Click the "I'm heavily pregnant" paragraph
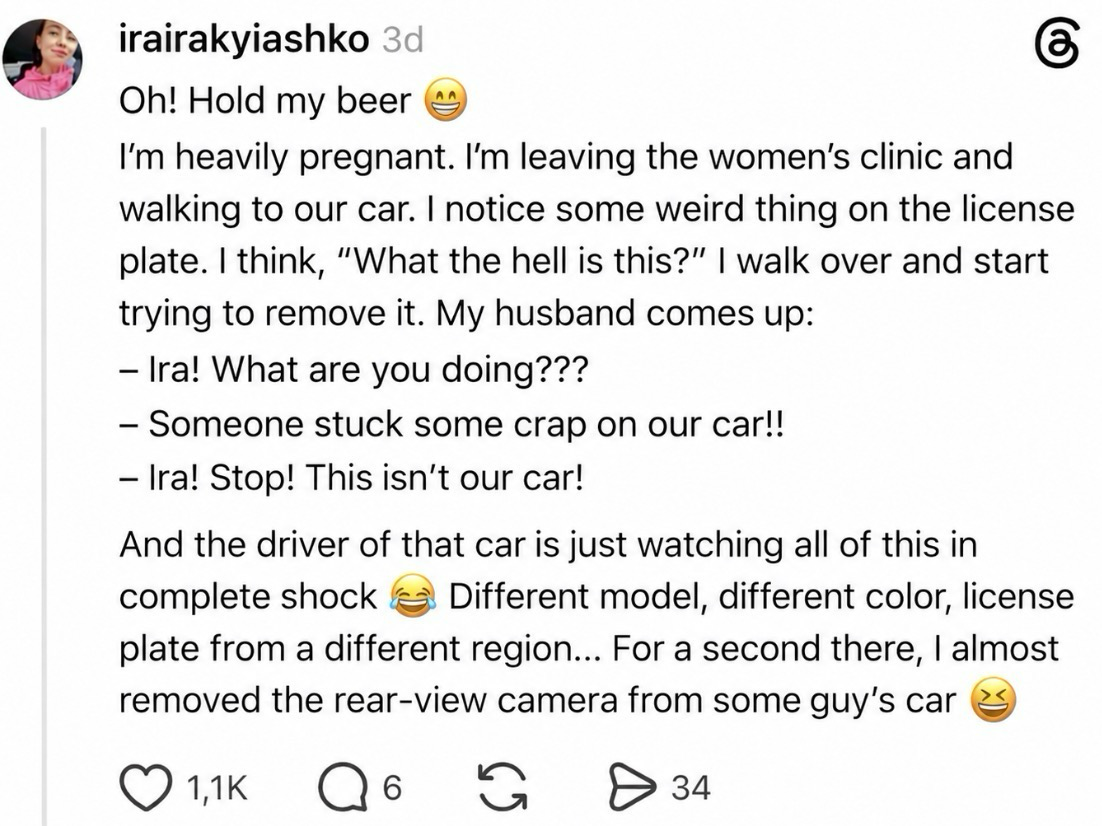The width and height of the screenshot is (1102, 826). [x=597, y=234]
